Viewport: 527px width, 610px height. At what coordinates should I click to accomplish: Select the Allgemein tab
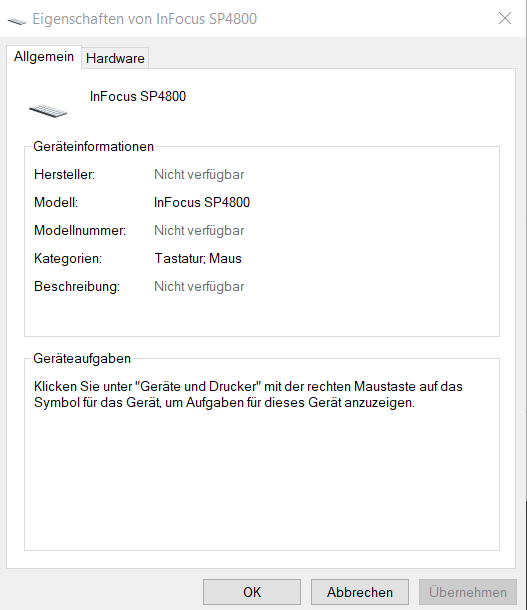point(44,57)
